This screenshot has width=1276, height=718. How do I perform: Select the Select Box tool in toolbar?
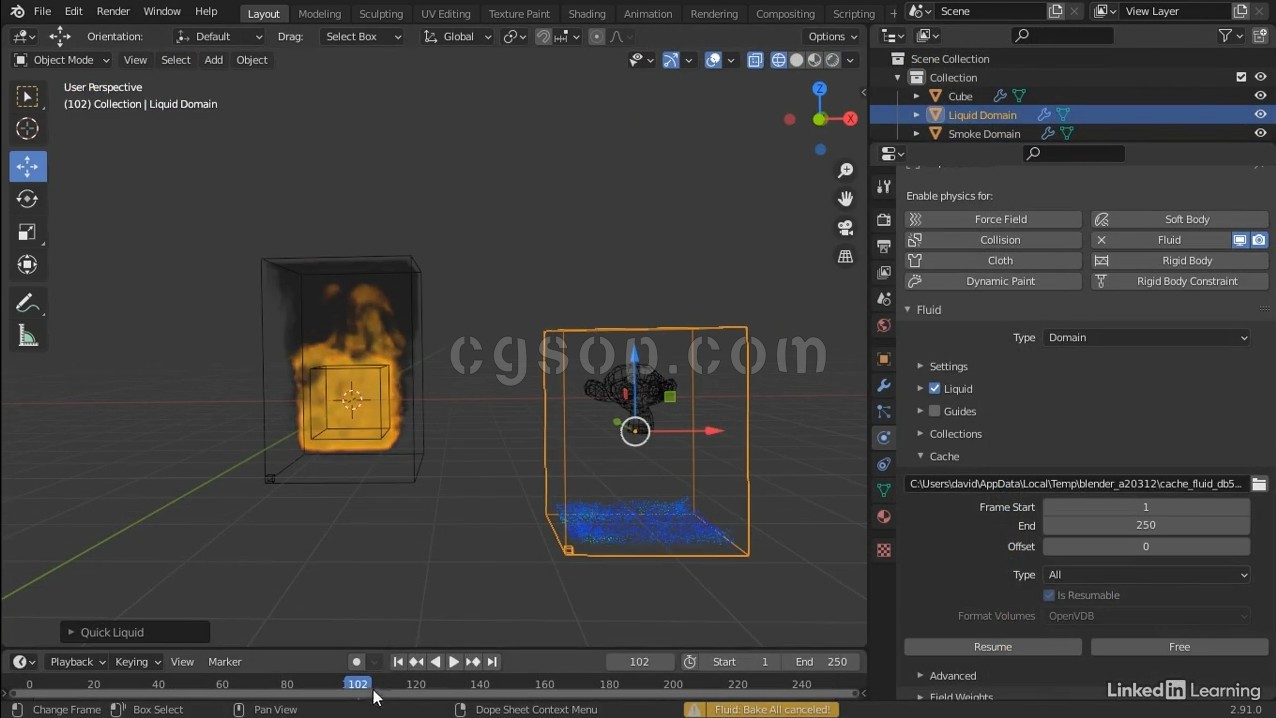coord(28,96)
